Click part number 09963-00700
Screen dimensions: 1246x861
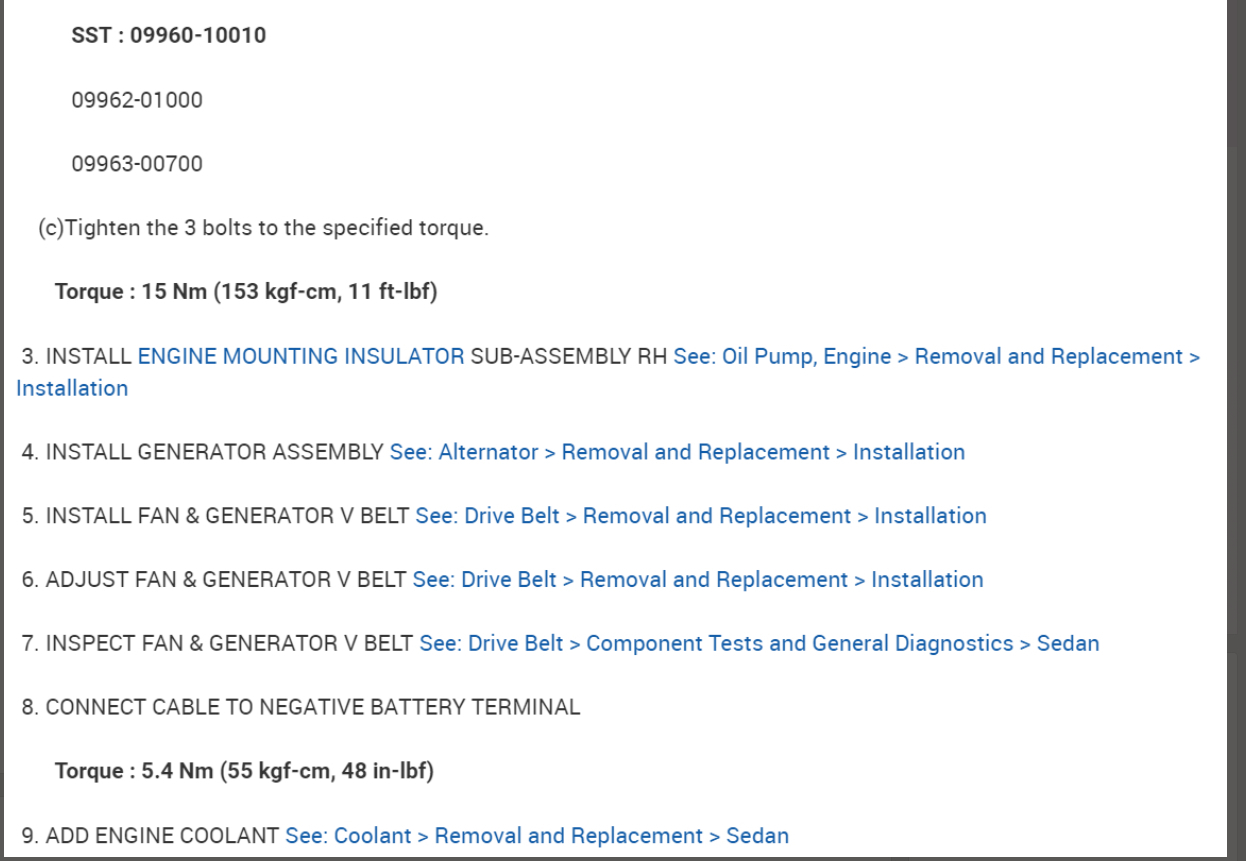(x=137, y=164)
